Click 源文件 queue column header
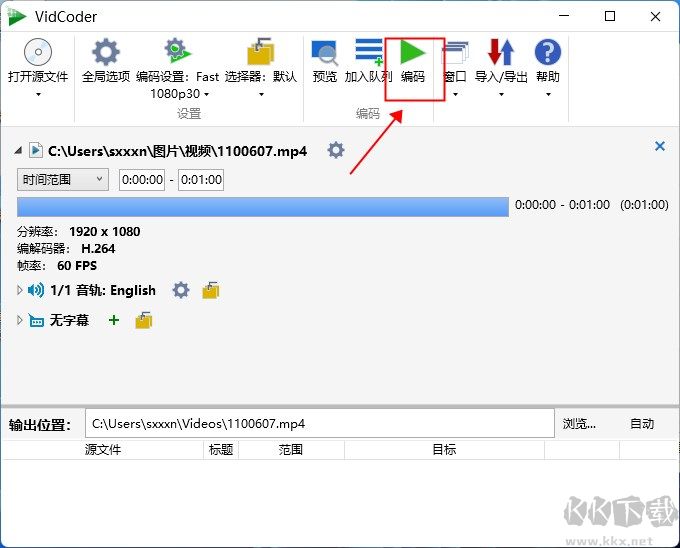 tap(103, 450)
